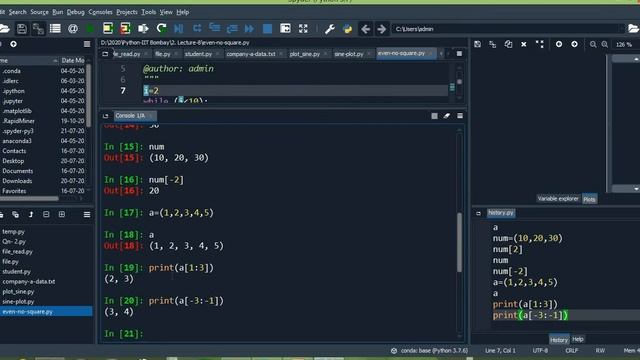This screenshot has height=360, width=640.
Task: Click Zoom in magnifier in Plots pane
Action: tap(604, 44)
